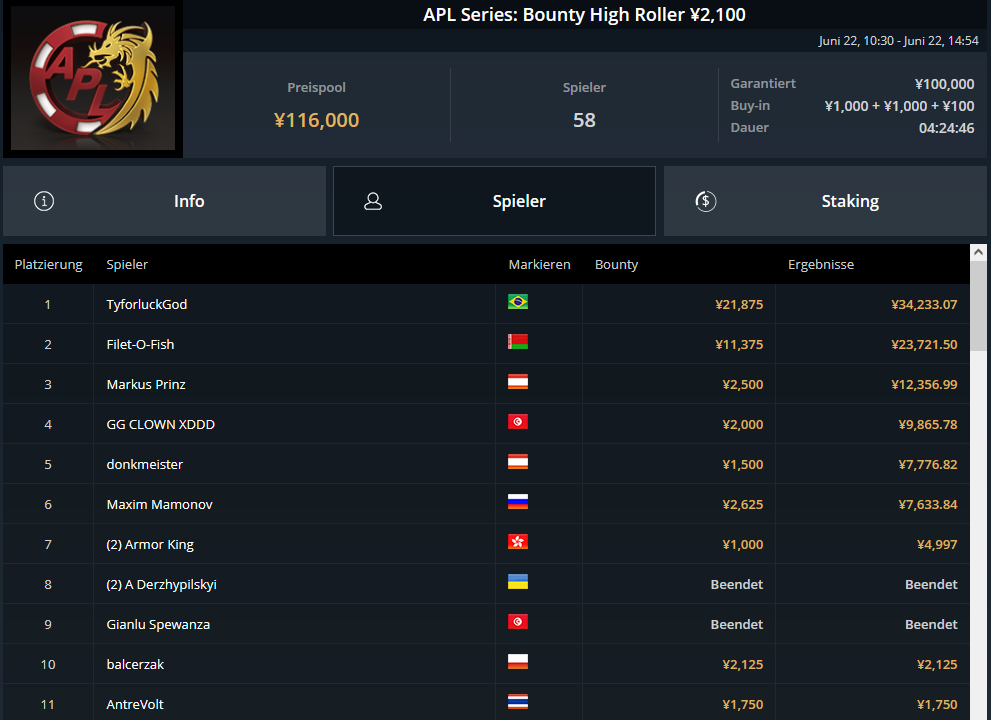The image size is (991, 720).
Task: Click Austria flag for donkmeister
Action: click(518, 461)
